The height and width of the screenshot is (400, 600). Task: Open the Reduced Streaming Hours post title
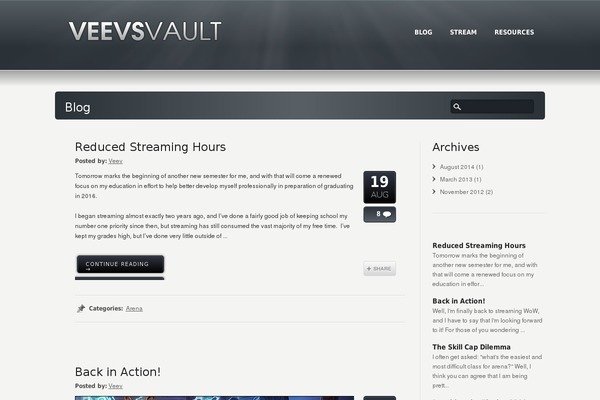[150, 147]
